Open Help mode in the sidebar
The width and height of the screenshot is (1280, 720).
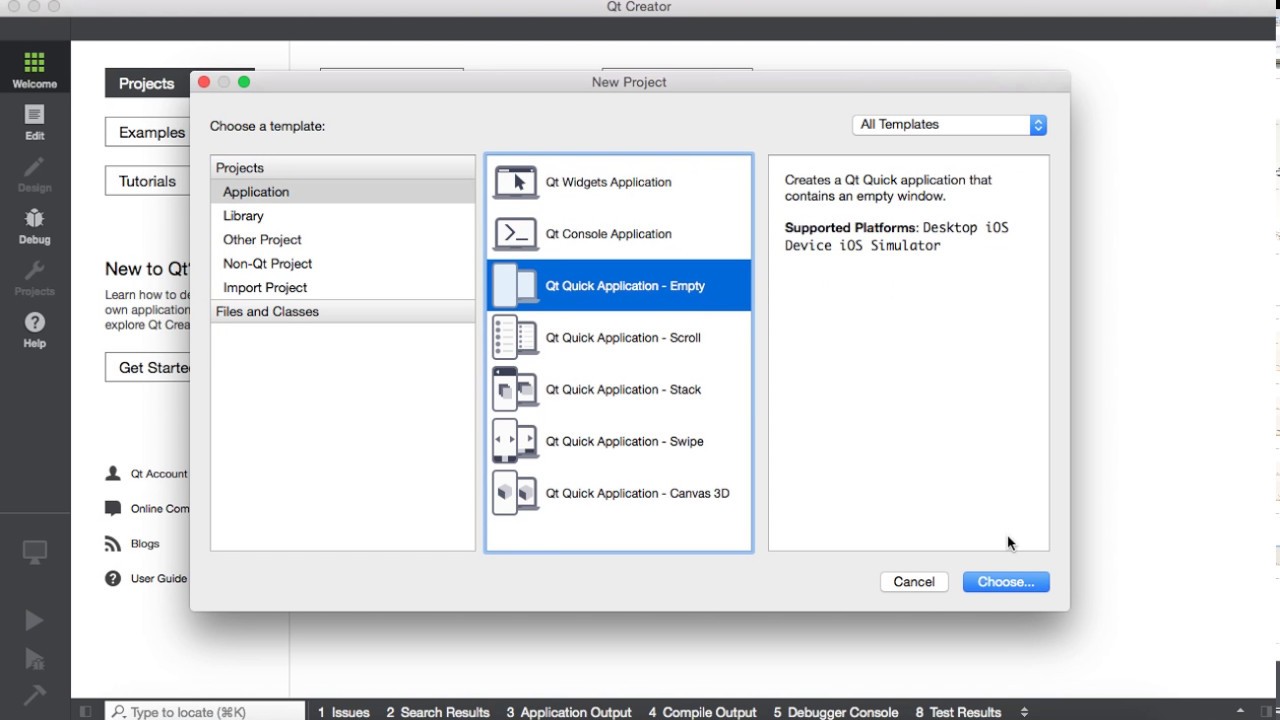(x=35, y=330)
